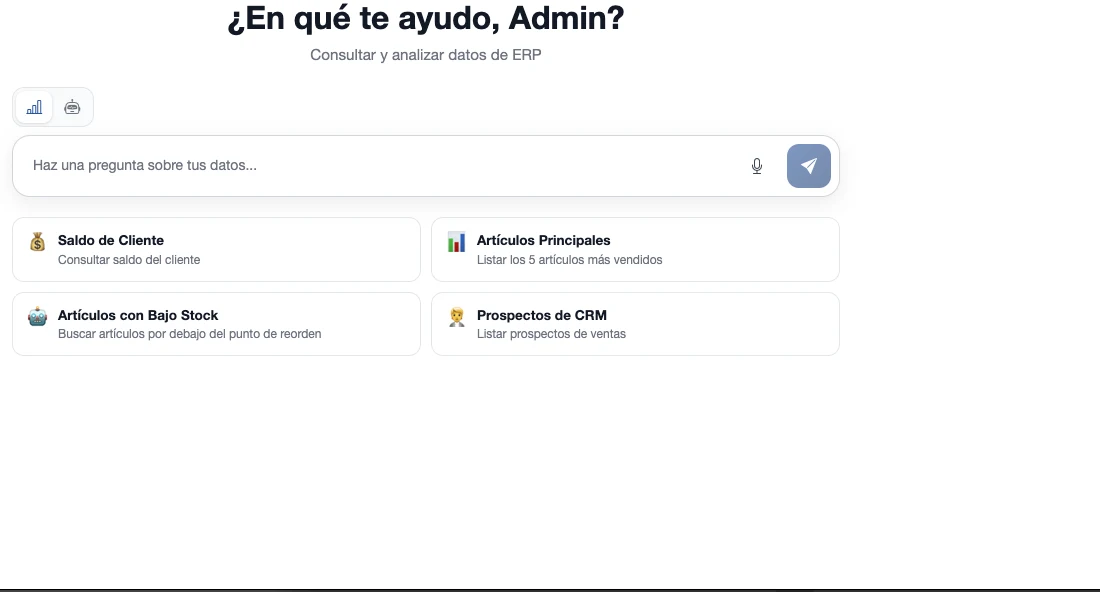Click the person emoji on Prospectos card
The height and width of the screenshot is (600, 1100).
[x=457, y=317]
